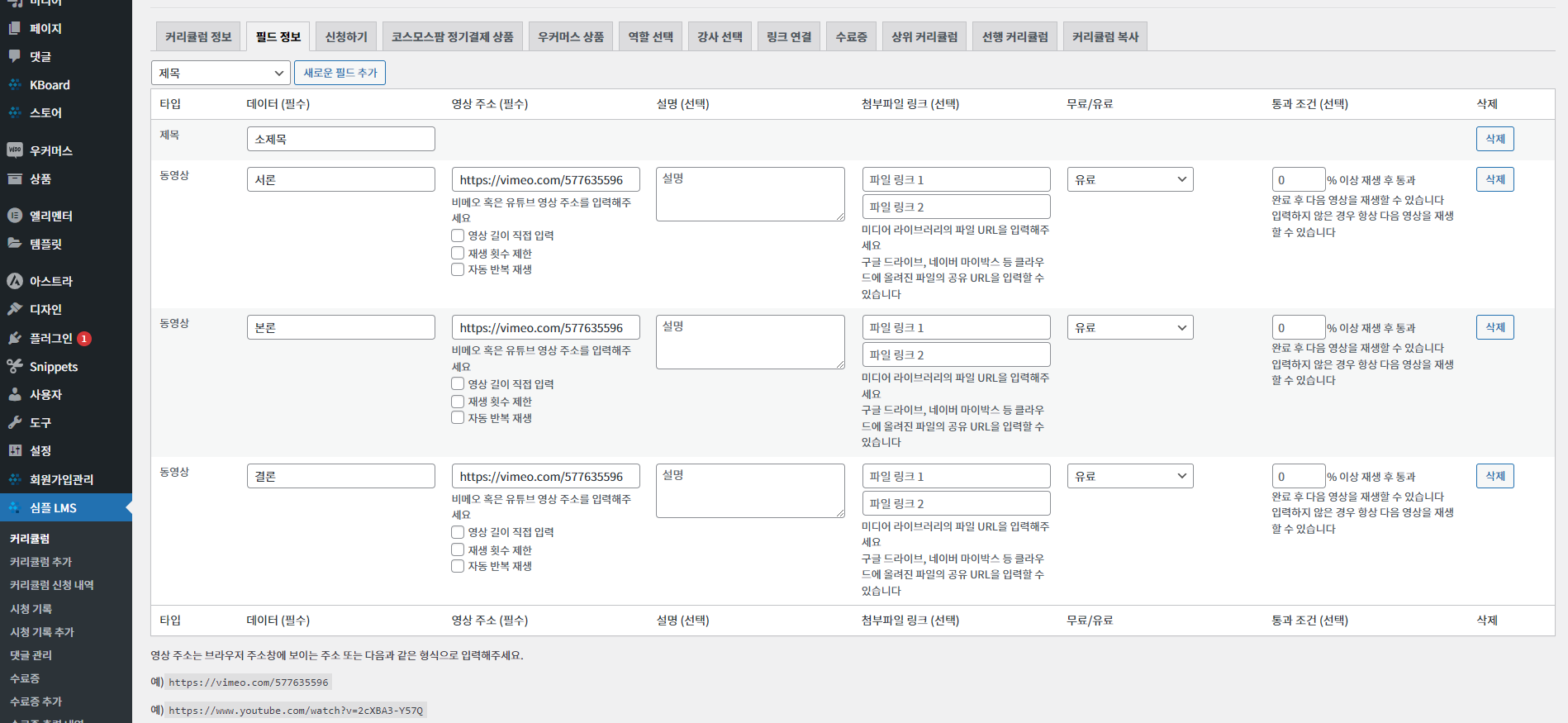Click the Snippets scissors icon
This screenshot has height=723, width=1568.
tap(15, 366)
